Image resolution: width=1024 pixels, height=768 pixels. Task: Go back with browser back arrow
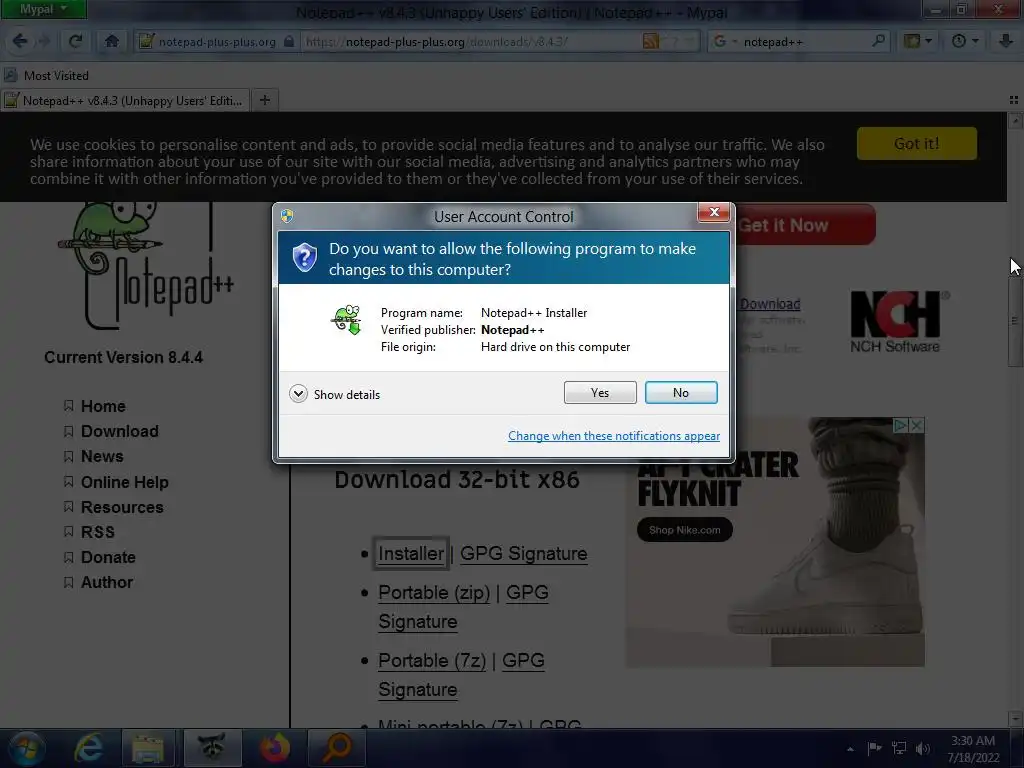(x=20, y=41)
